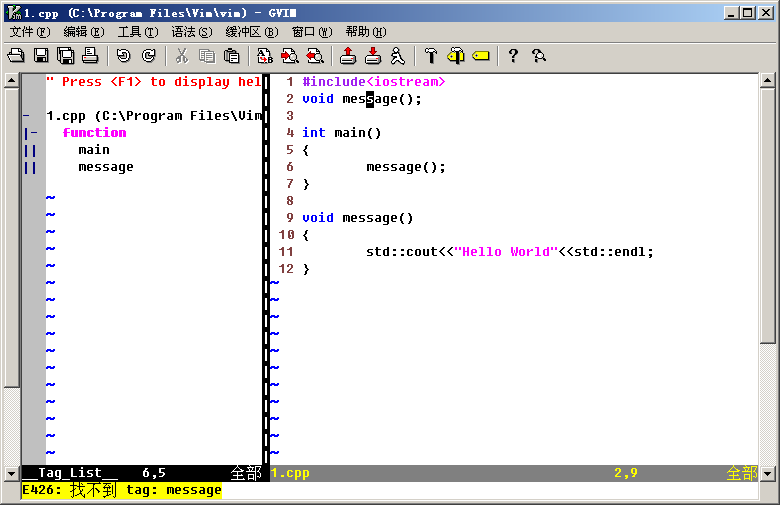780x512 pixels.
Task: Click the Find Help icon
Action: tap(539, 55)
